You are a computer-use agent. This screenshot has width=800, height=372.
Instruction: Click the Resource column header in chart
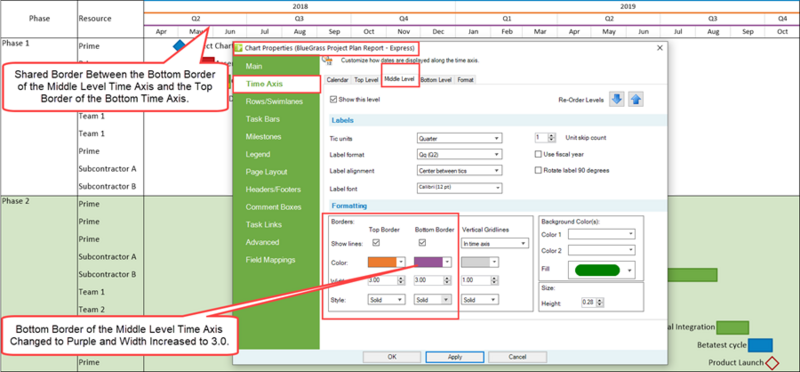(95, 18)
